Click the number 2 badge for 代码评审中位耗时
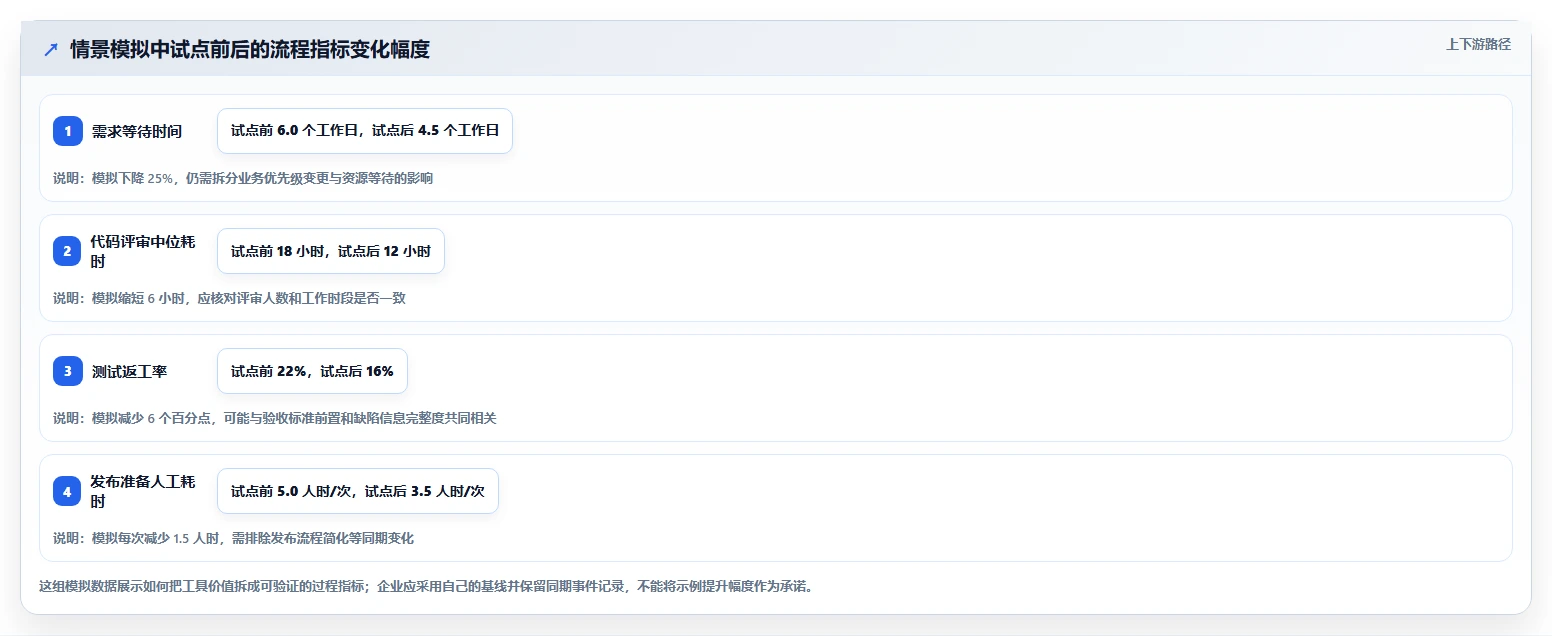 coord(68,251)
